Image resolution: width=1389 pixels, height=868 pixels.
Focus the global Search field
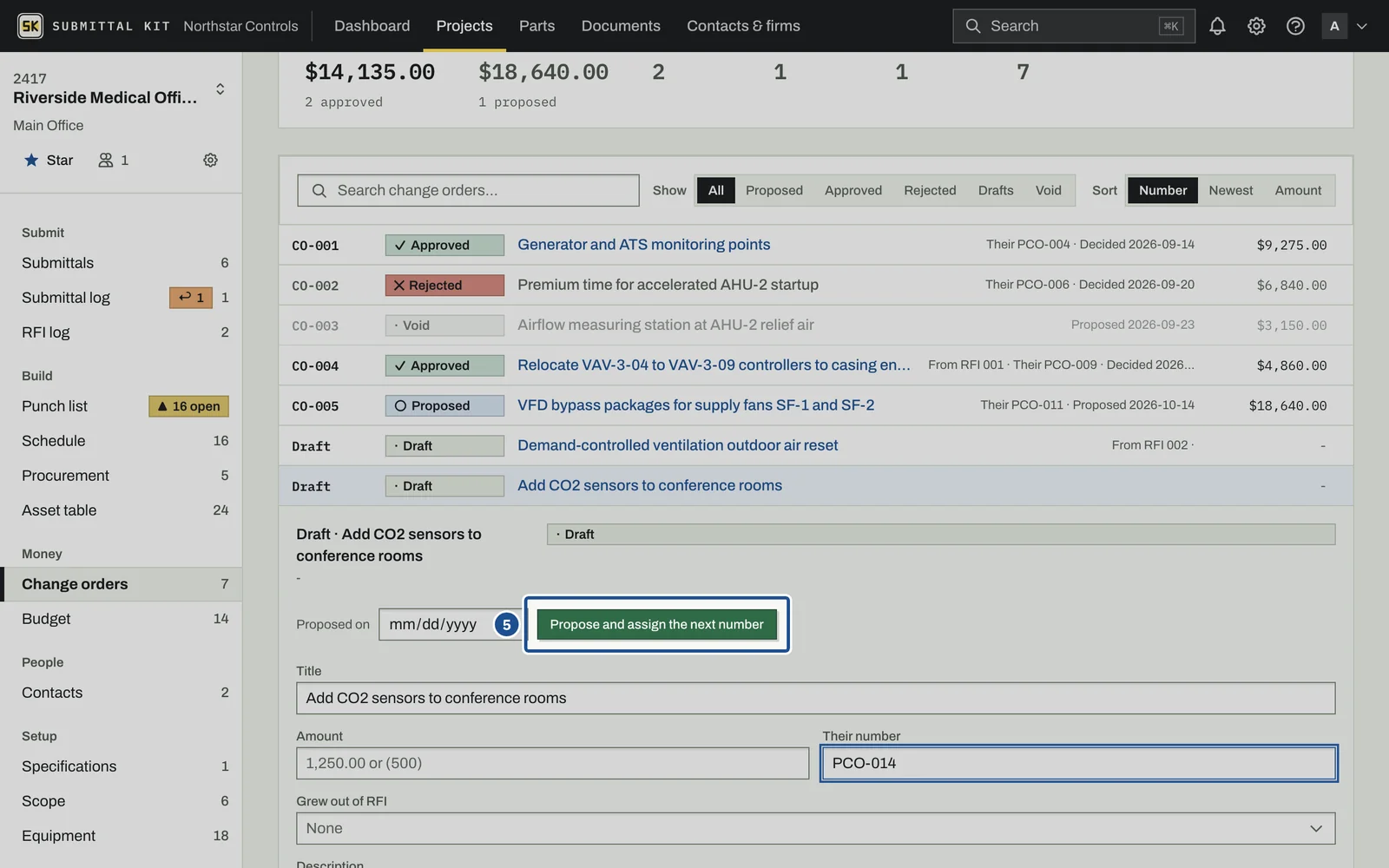(x=1074, y=26)
